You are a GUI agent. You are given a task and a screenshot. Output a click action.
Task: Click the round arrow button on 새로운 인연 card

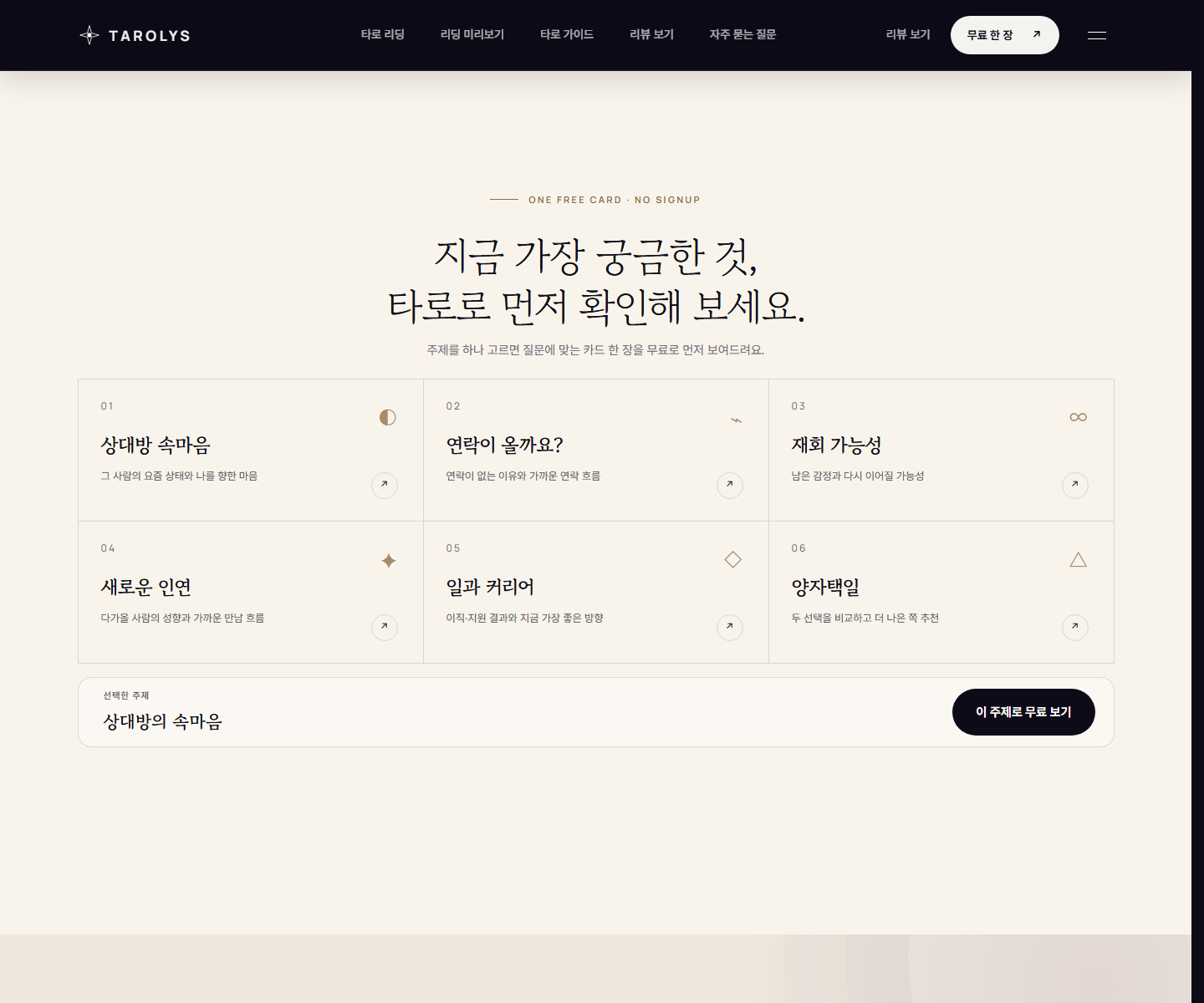(x=385, y=627)
